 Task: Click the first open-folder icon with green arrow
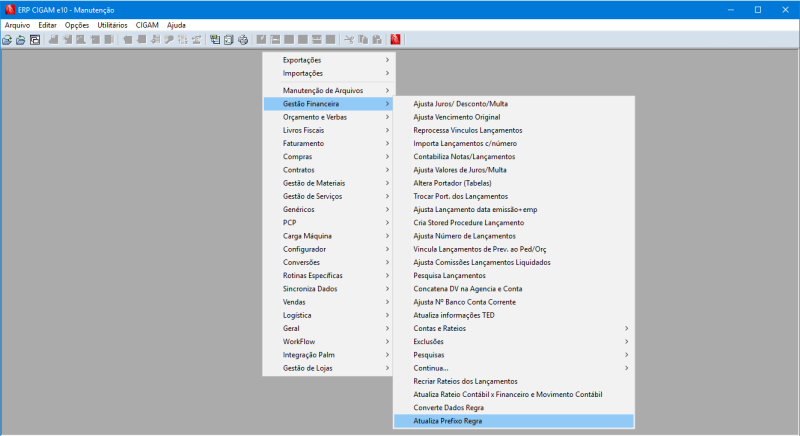[x=7, y=40]
